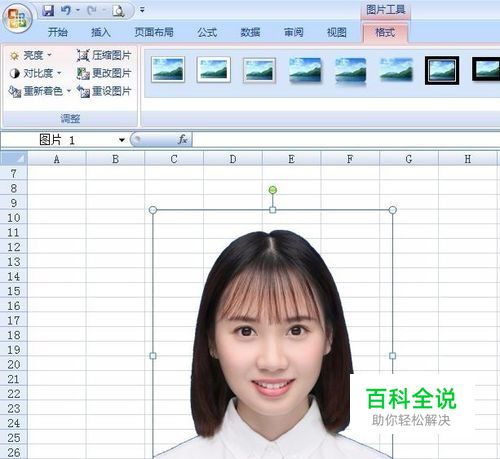500x459 pixels.
Task: Switch to the 开始 tab
Action: [58, 32]
